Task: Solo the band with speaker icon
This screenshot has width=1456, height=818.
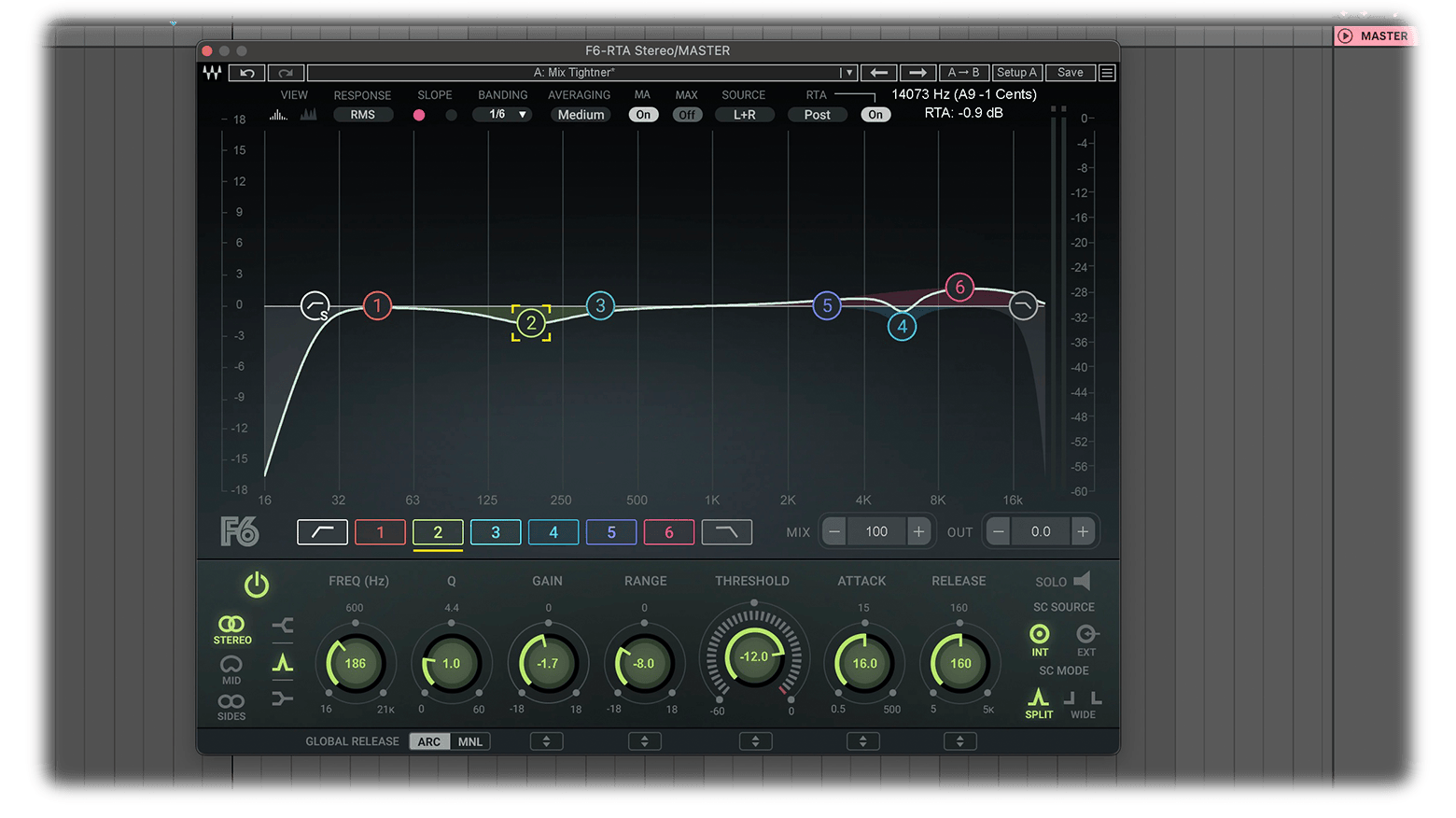Action: (1082, 581)
